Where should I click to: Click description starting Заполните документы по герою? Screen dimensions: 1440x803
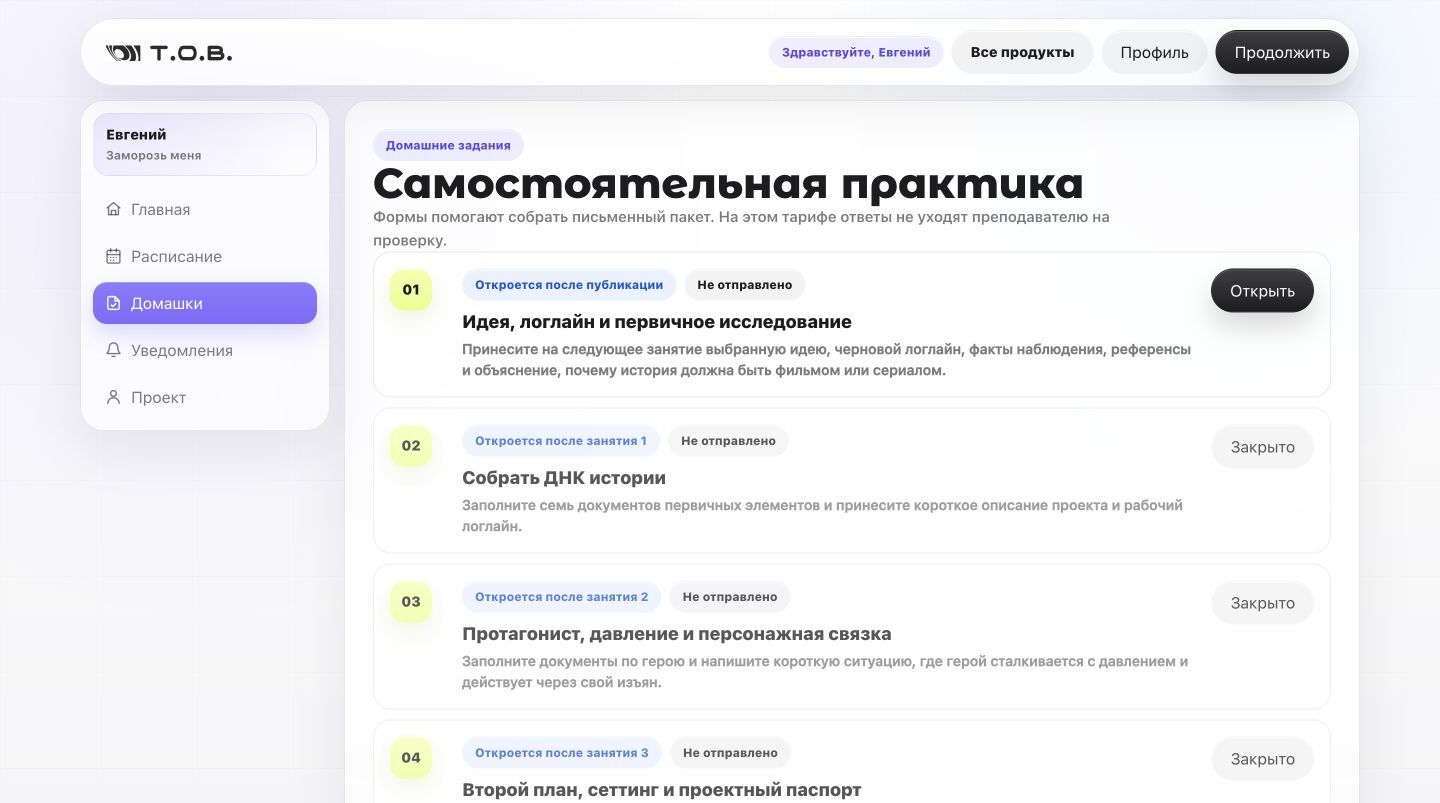click(825, 672)
